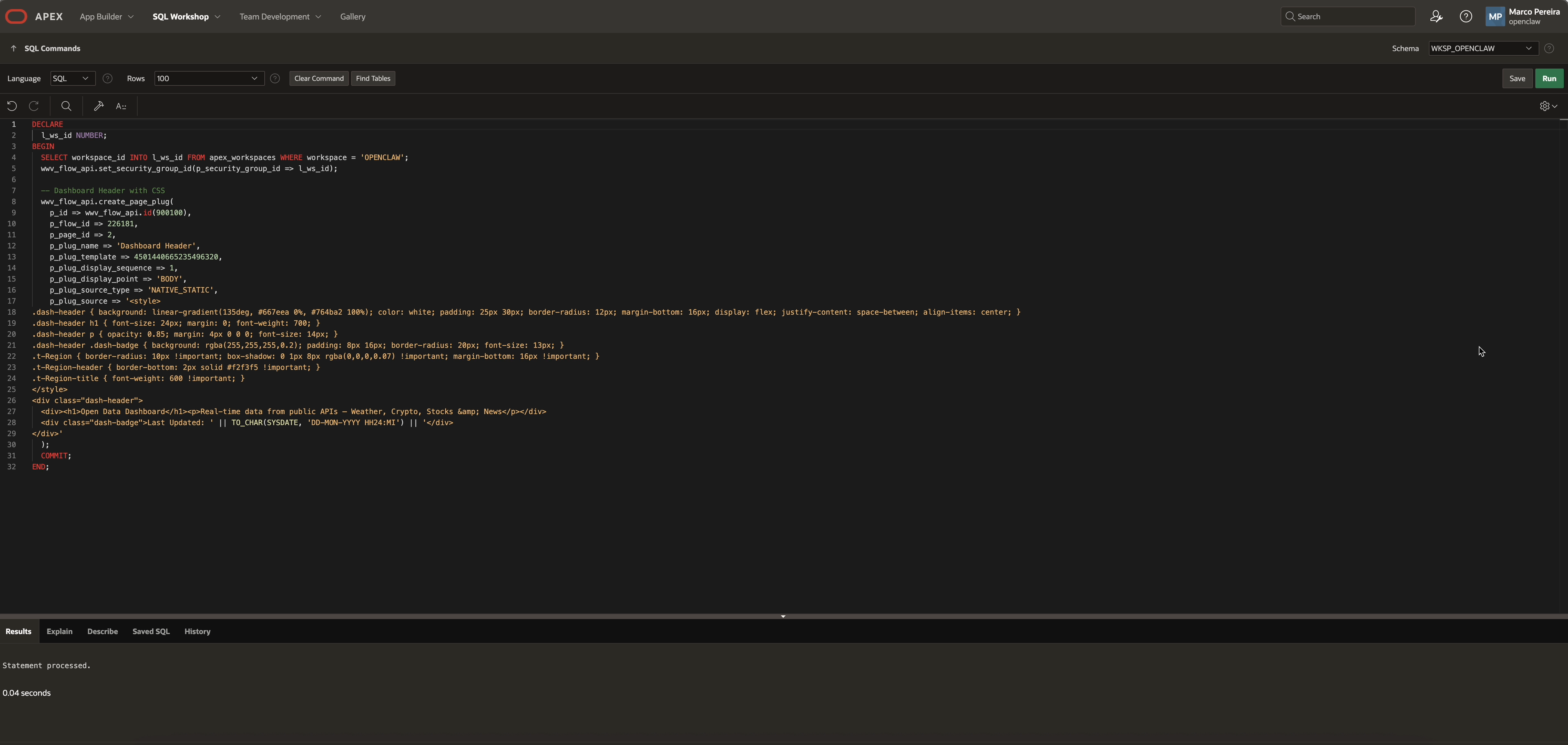Click the Oracle APEX logo

click(16, 16)
